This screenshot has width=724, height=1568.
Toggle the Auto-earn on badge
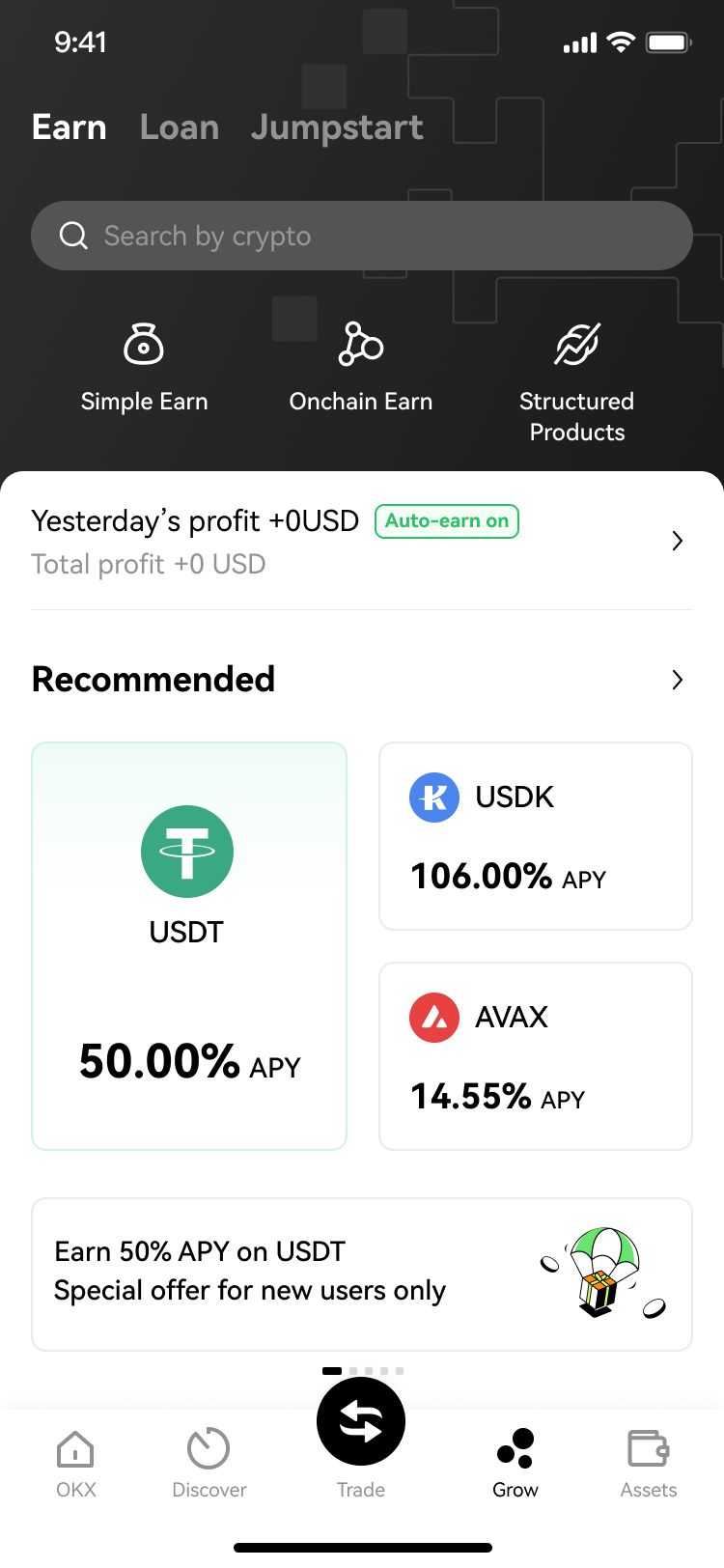pyautogui.click(x=447, y=521)
